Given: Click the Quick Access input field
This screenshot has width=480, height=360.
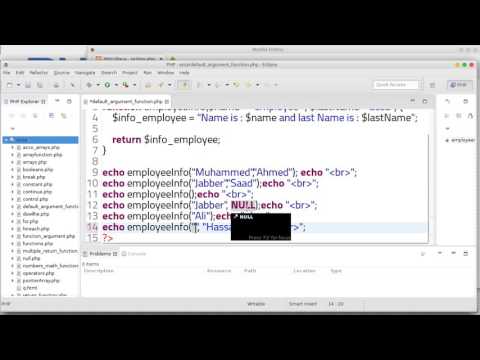Looking at the screenshot, I should point(395,85).
